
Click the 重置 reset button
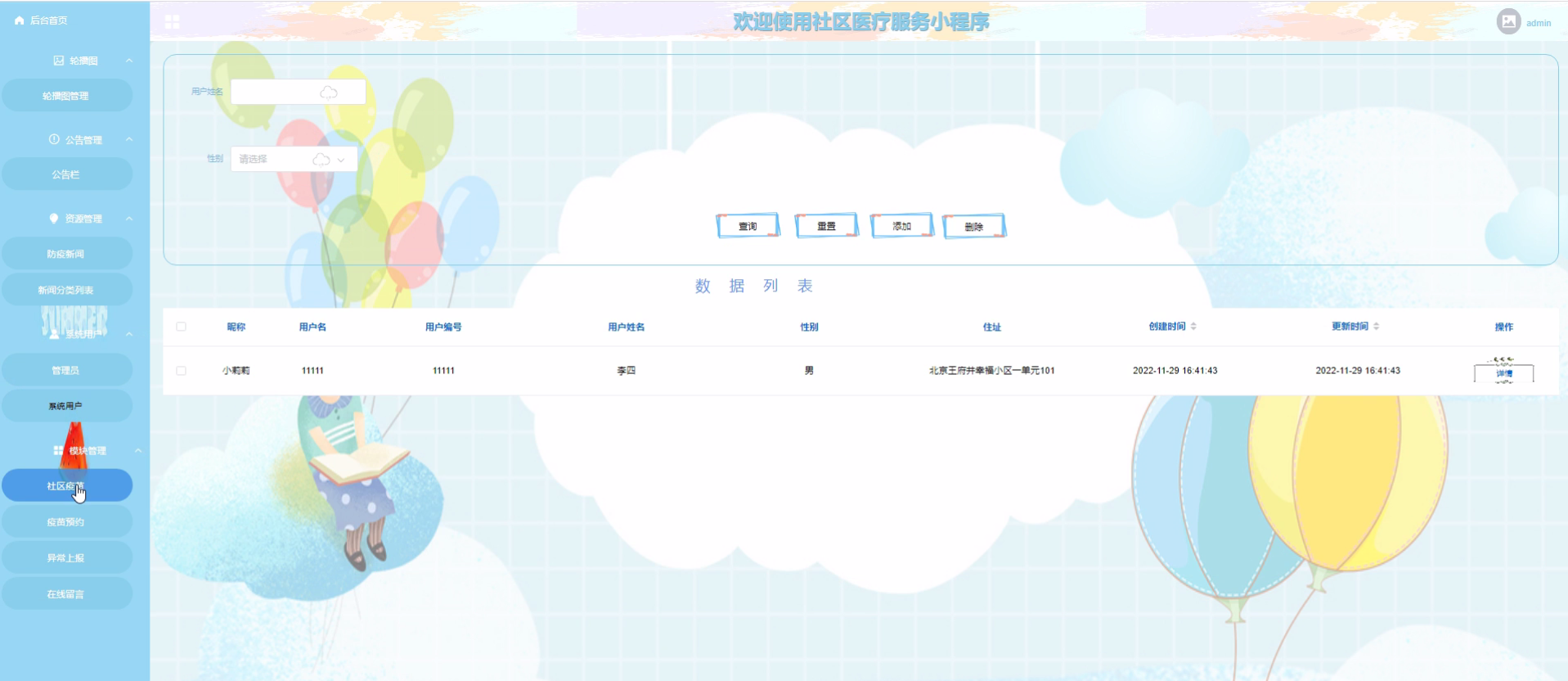[826, 226]
